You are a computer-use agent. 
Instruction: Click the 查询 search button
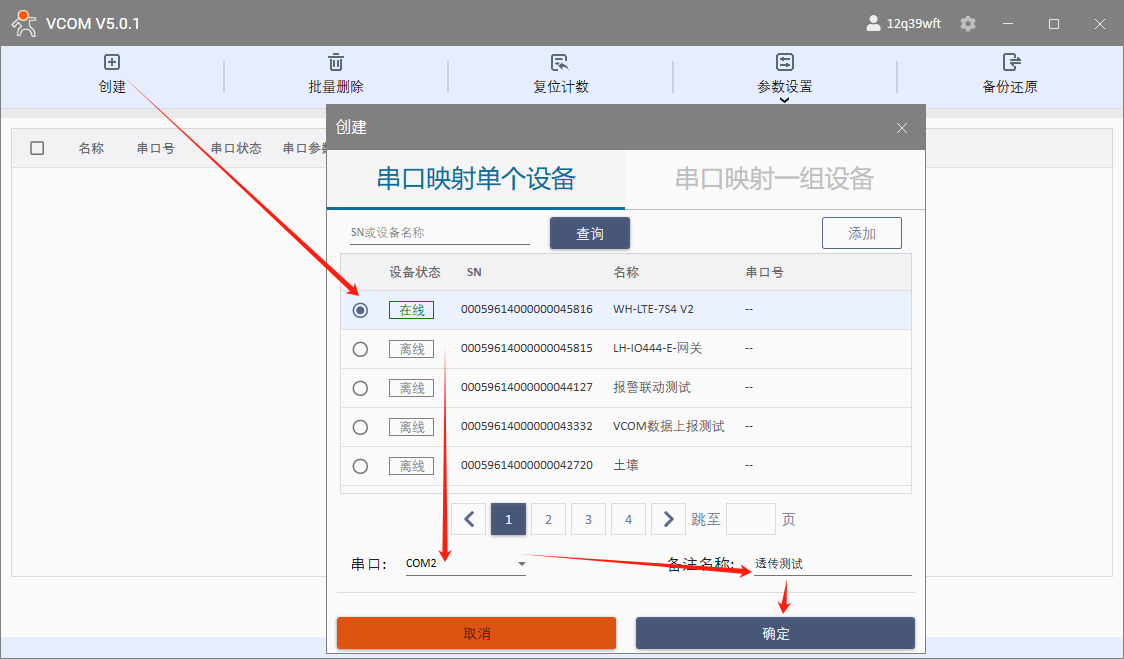point(590,233)
